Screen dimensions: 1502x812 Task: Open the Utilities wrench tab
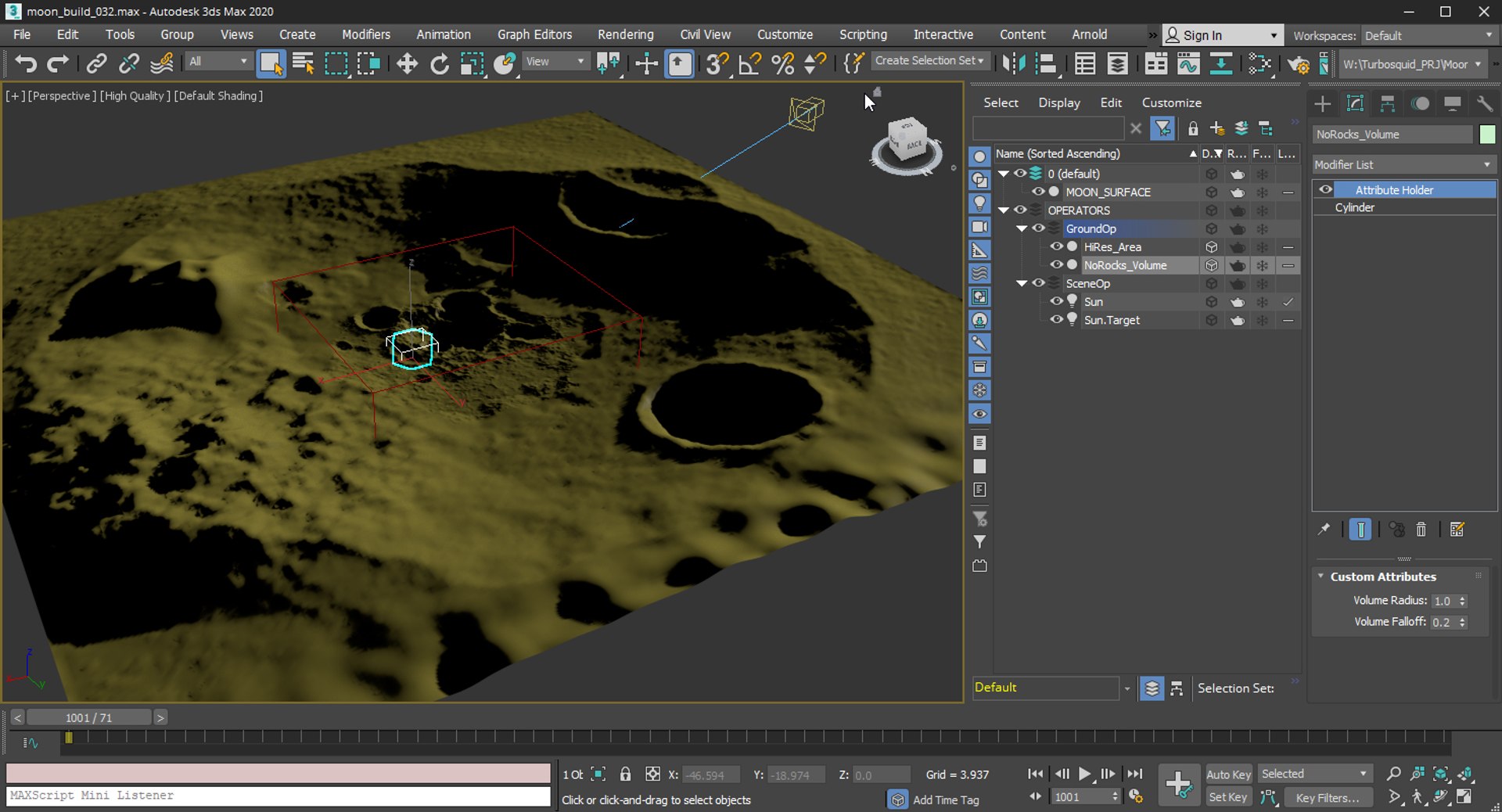tap(1484, 103)
